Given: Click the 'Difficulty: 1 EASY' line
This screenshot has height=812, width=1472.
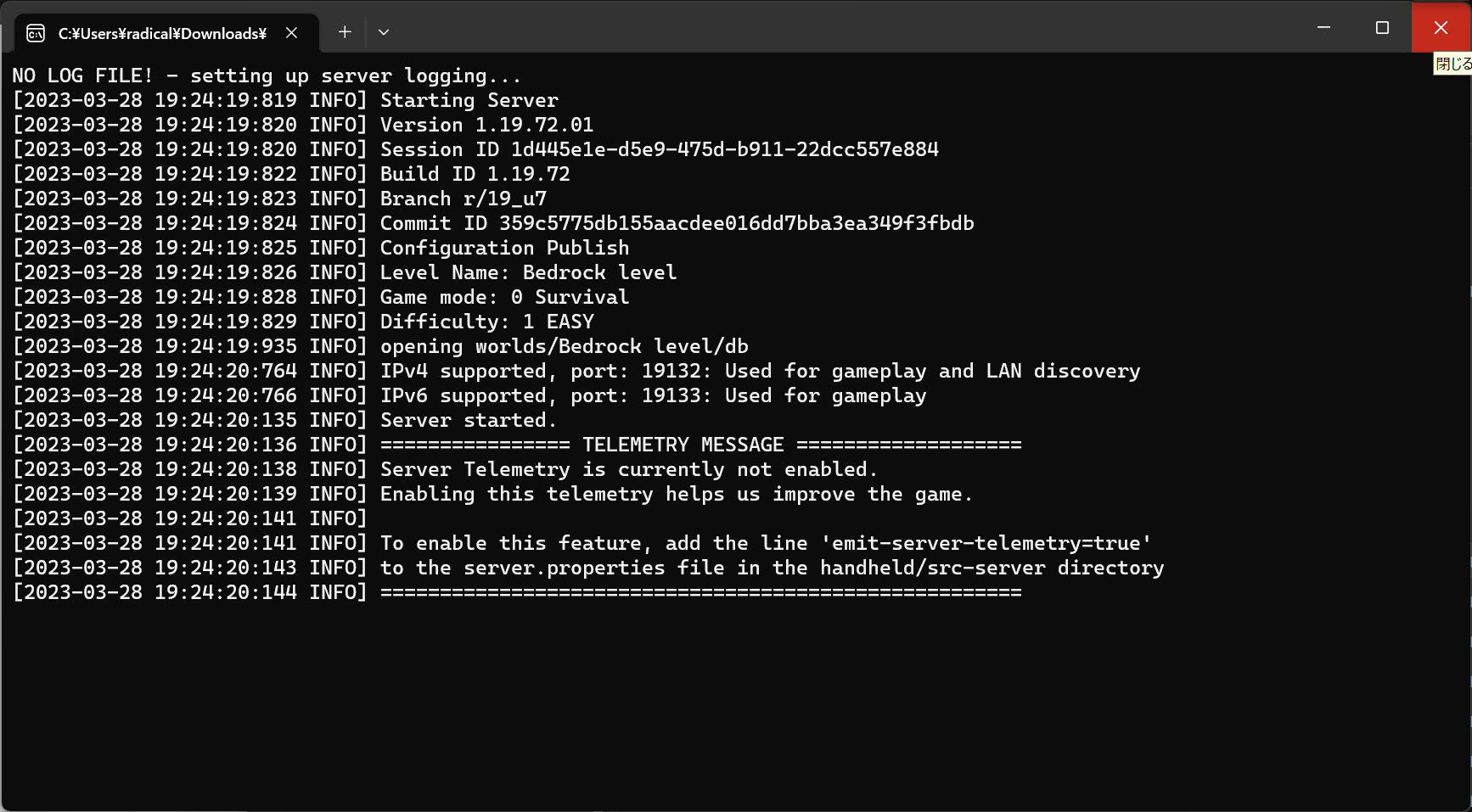Looking at the screenshot, I should tap(486, 321).
